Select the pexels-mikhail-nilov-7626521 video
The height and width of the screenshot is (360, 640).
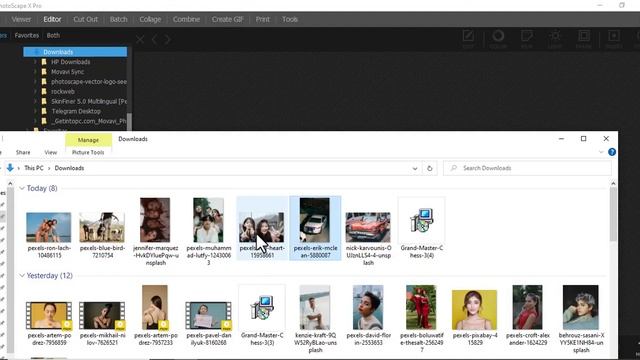[102, 316]
